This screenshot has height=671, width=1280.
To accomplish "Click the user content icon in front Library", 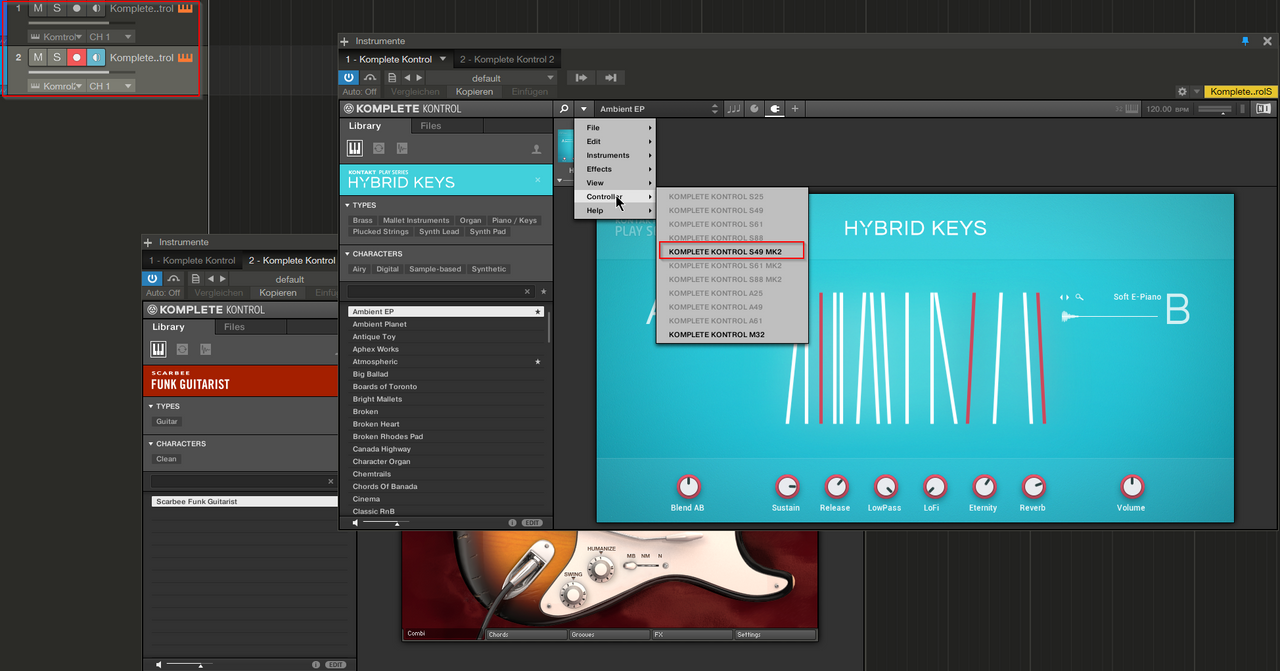I will [x=536, y=149].
